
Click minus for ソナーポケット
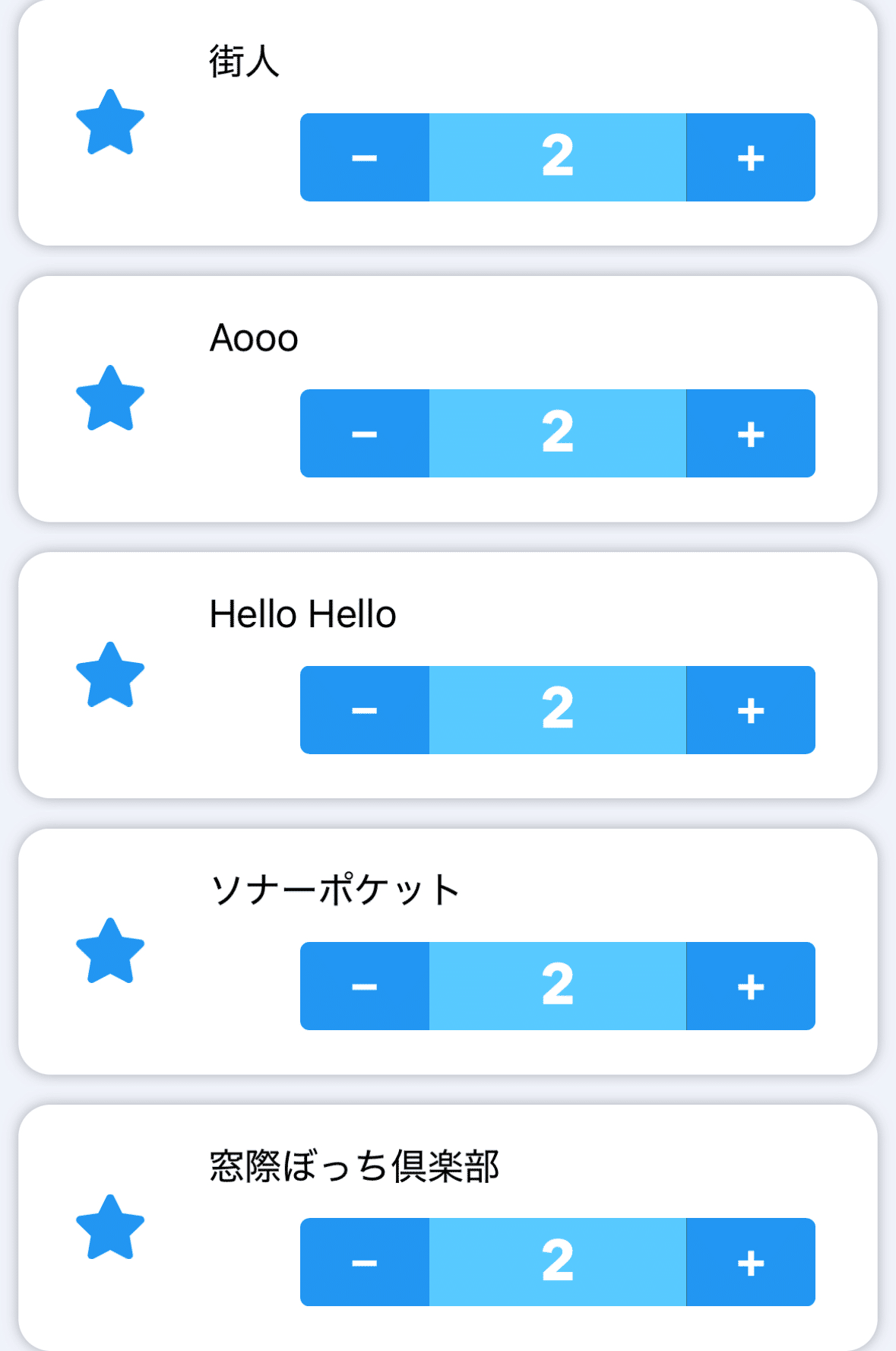click(x=365, y=986)
